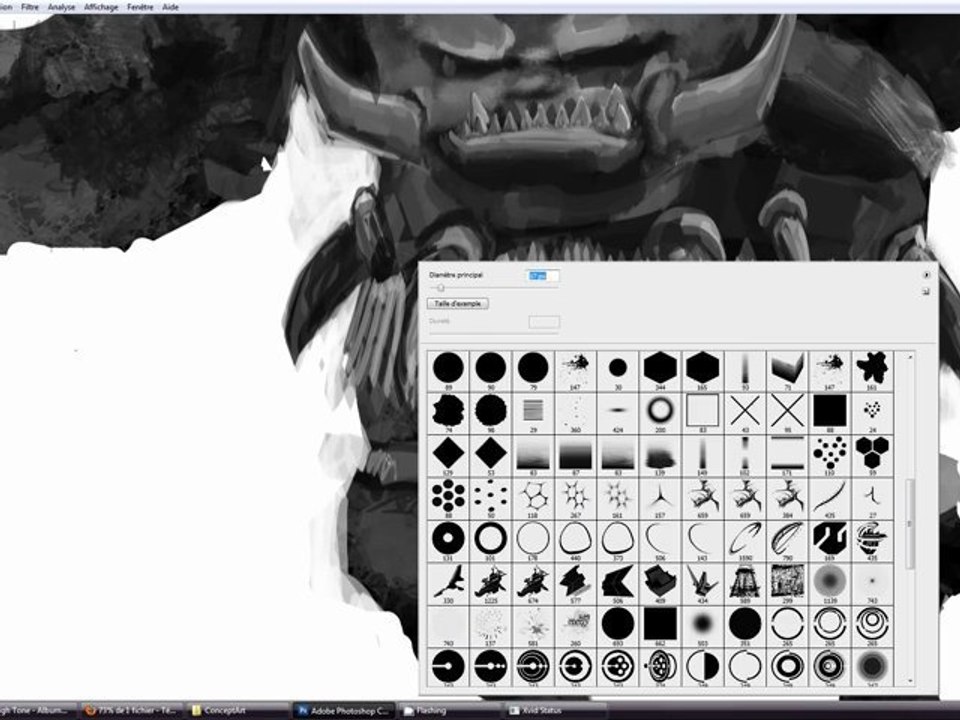Select the curved stroke brush numbered 425

(x=830, y=498)
